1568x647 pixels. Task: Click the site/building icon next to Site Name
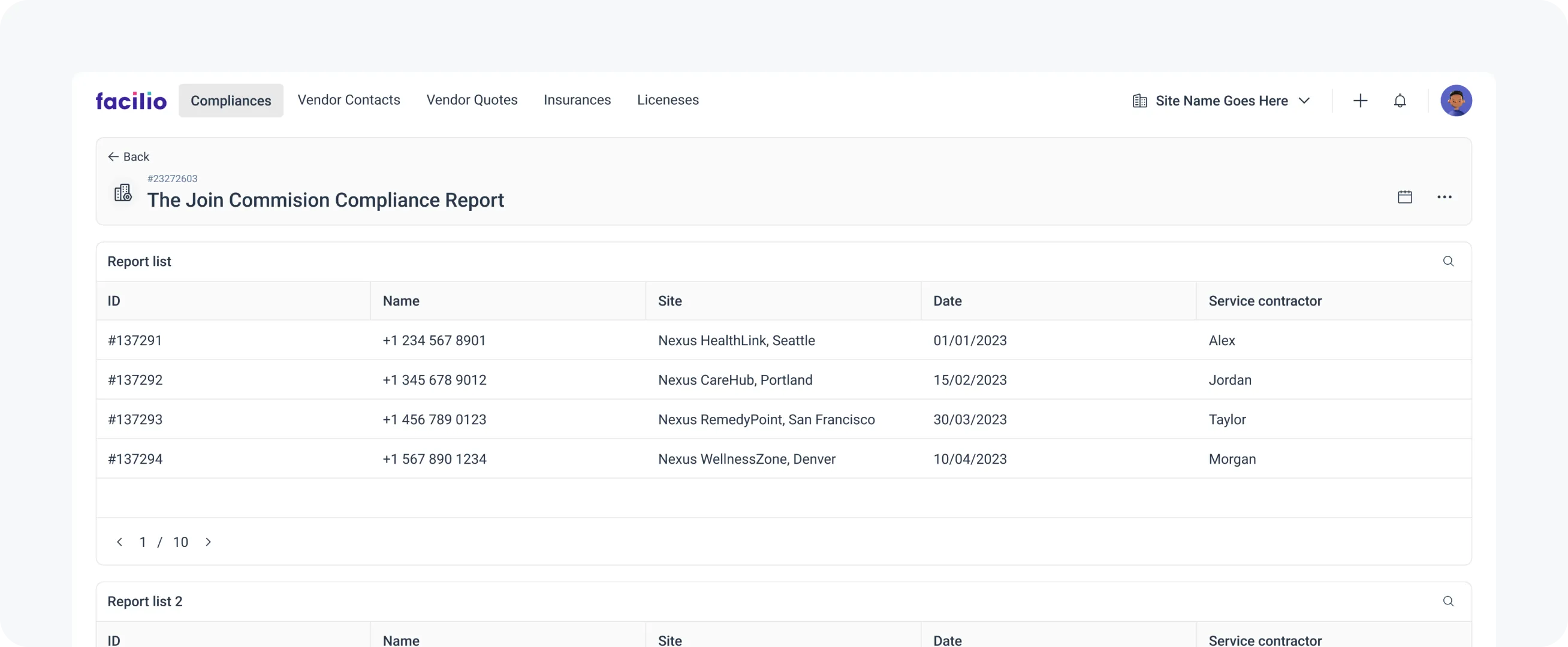(1139, 101)
